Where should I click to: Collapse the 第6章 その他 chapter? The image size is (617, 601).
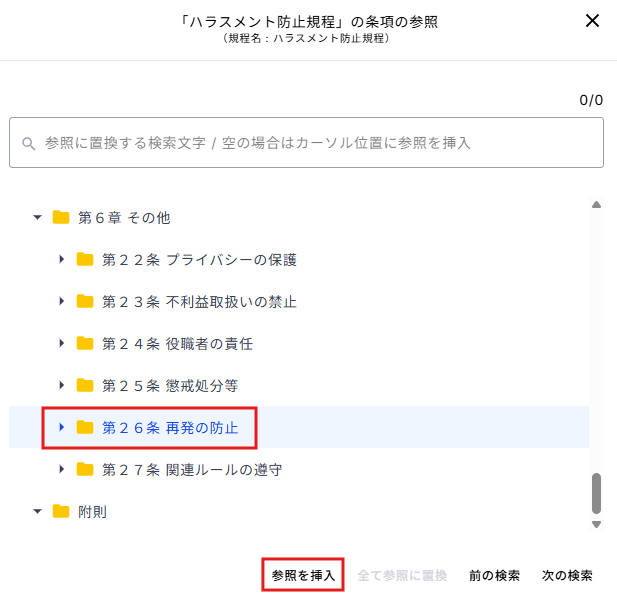click(37, 217)
